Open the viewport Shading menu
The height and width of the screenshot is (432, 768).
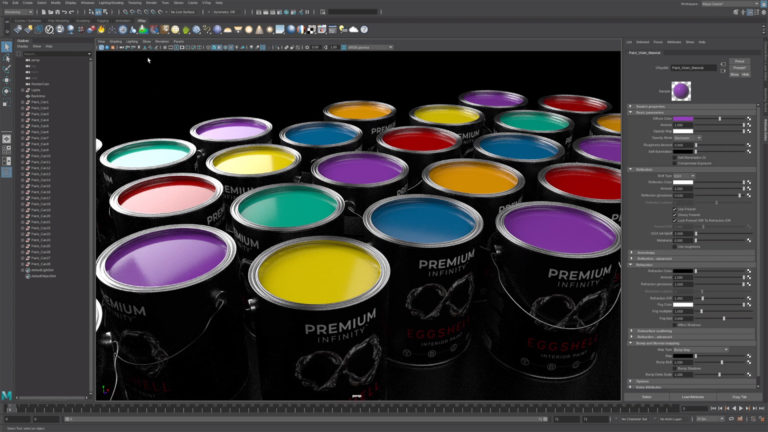point(116,42)
